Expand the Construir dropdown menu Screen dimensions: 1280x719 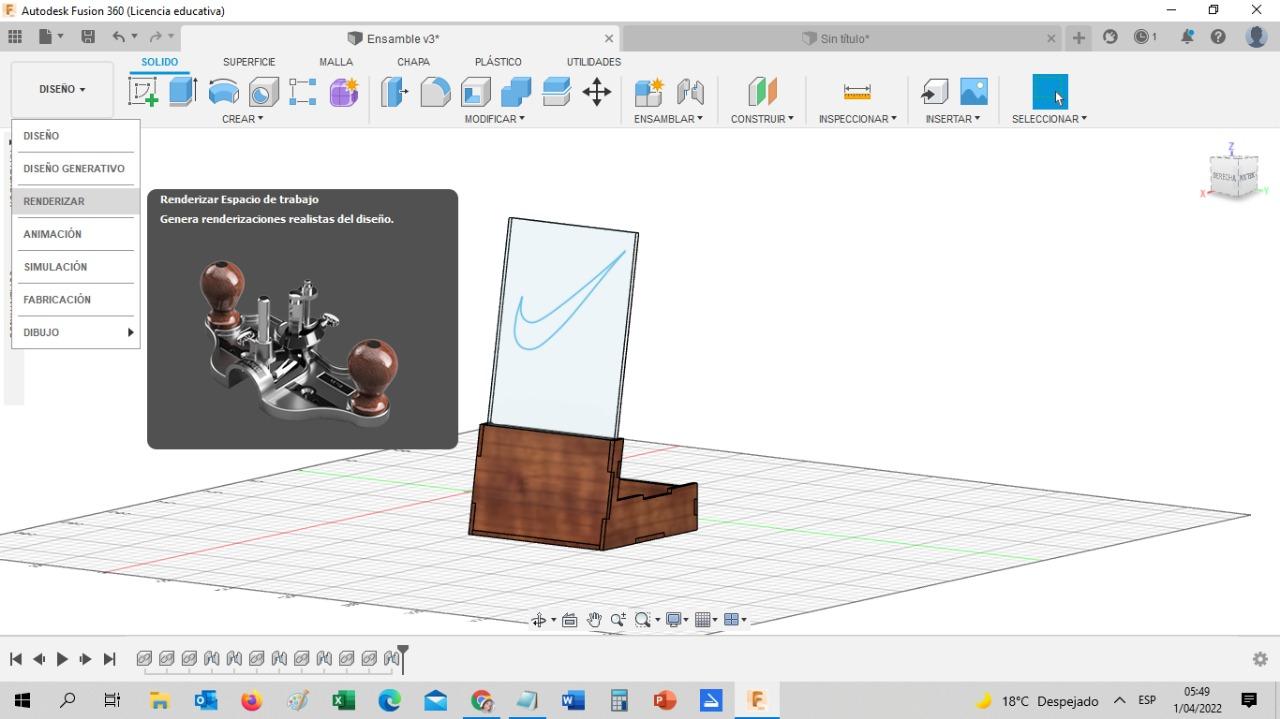762,119
